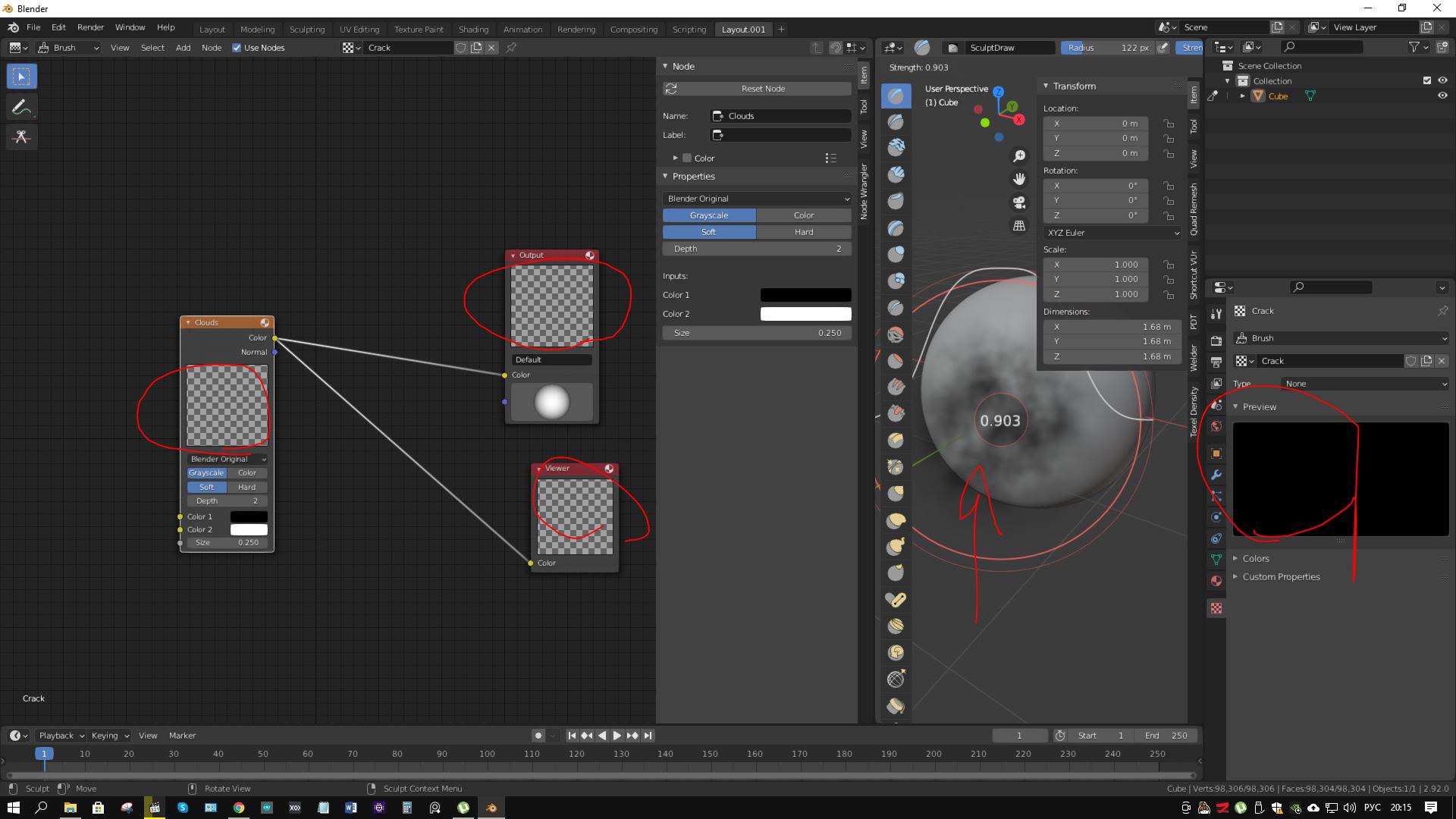Click the pin icon next to Crack datablock
This screenshot has width=1456, height=819.
pyautogui.click(x=1442, y=311)
